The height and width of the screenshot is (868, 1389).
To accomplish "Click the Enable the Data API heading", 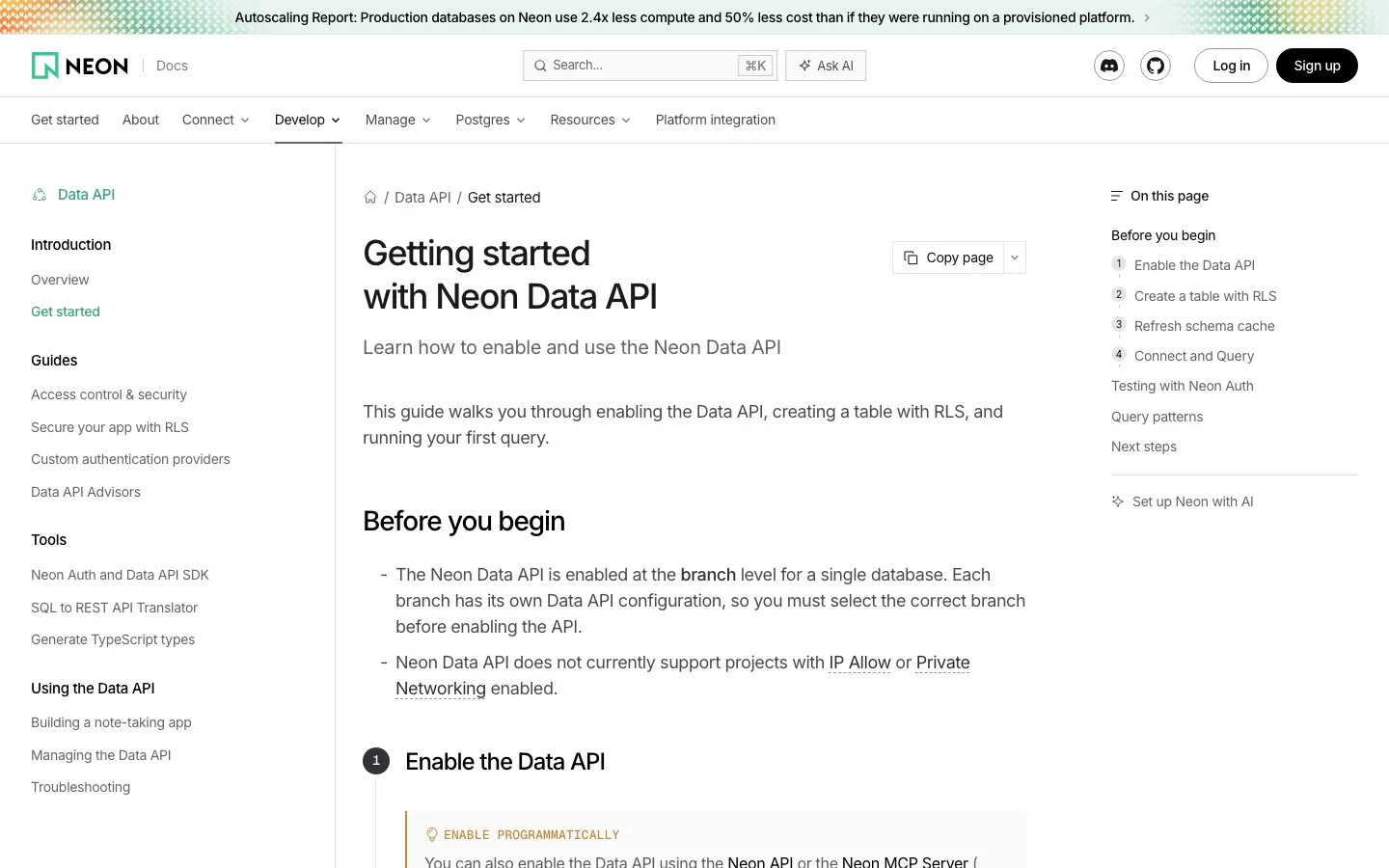I will pyautogui.click(x=505, y=762).
